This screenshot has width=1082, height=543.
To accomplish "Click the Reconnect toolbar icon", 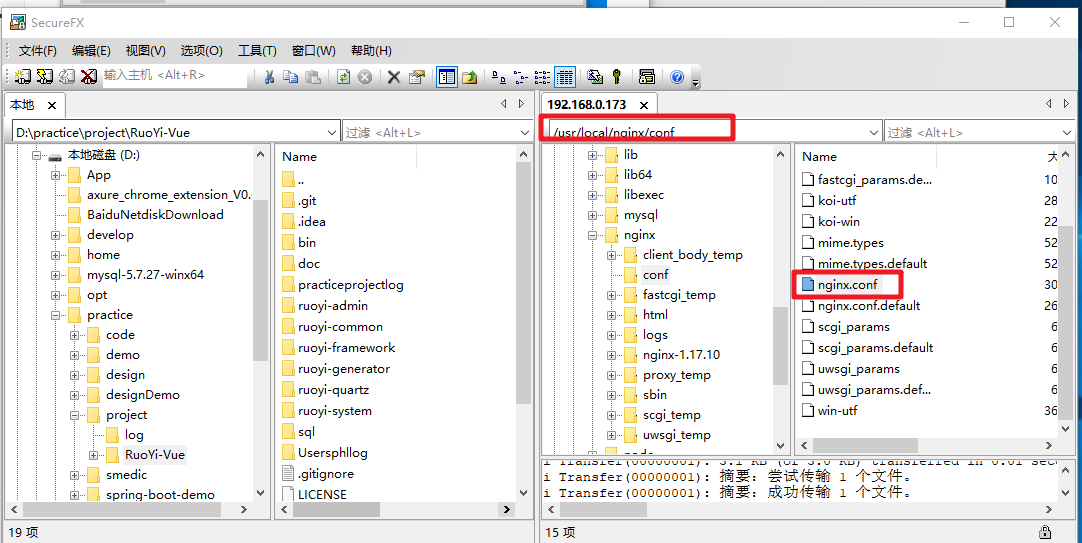I will coord(66,77).
